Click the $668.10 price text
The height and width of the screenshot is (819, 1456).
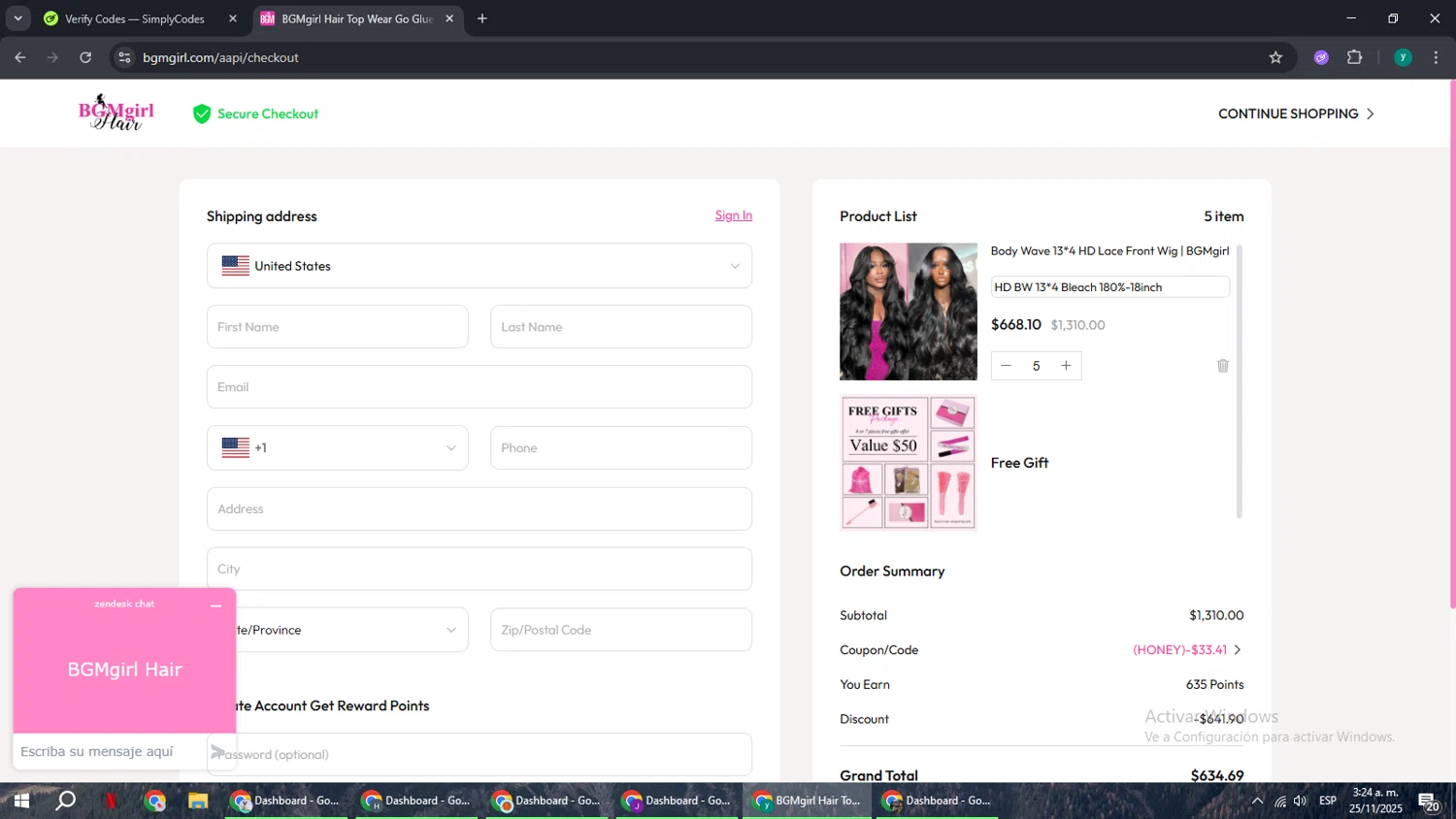(1016, 325)
